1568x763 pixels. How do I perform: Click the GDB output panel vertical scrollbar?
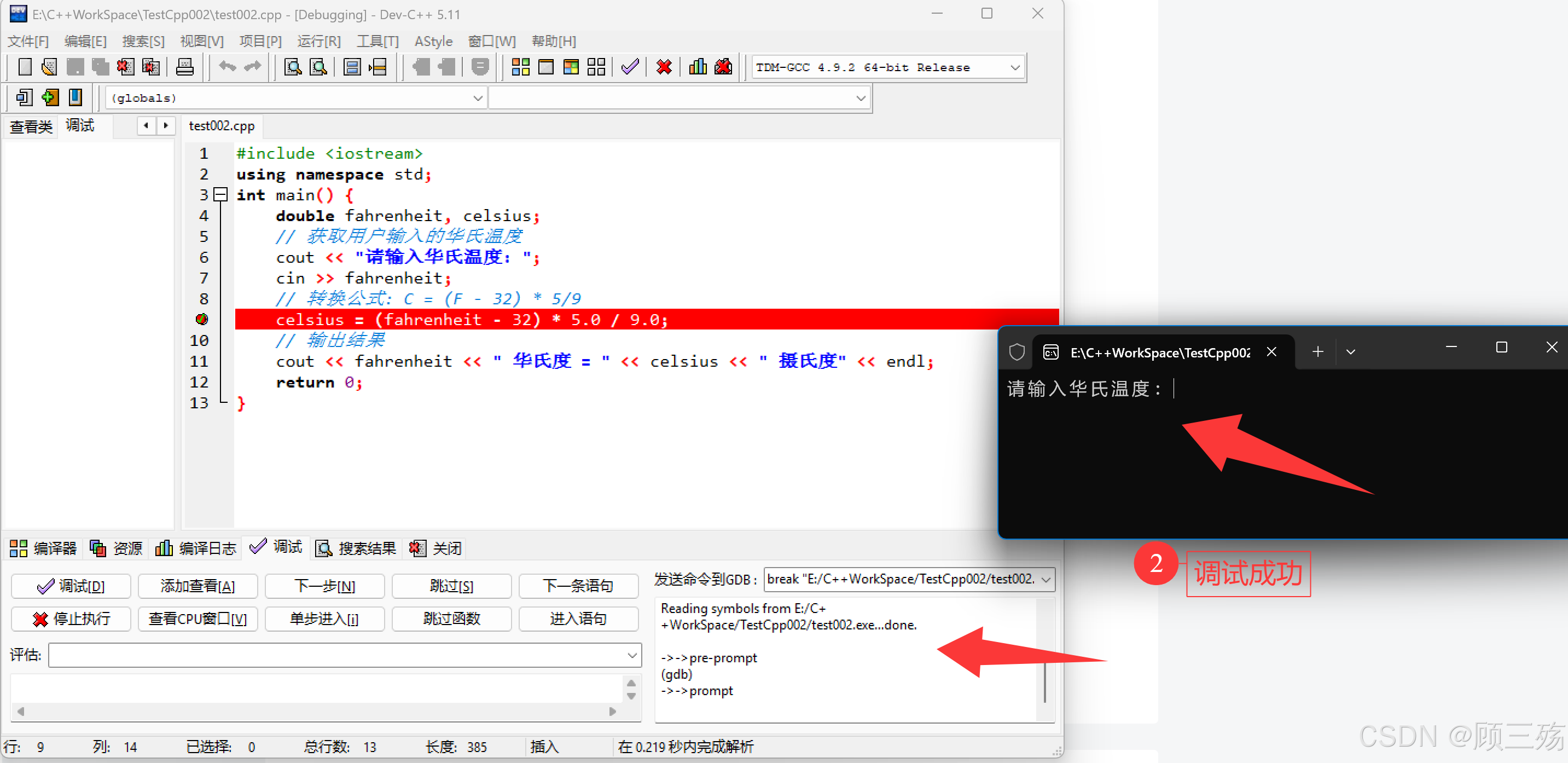tap(1044, 682)
